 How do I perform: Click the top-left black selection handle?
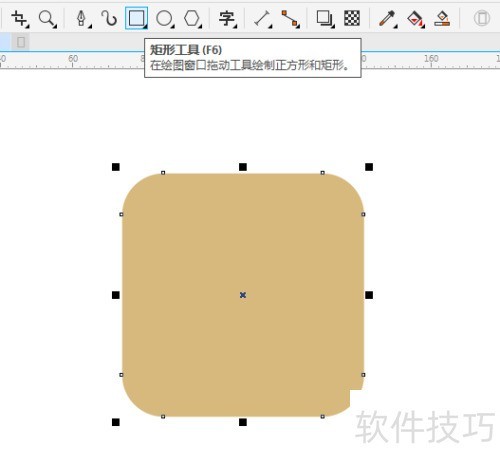116,167
